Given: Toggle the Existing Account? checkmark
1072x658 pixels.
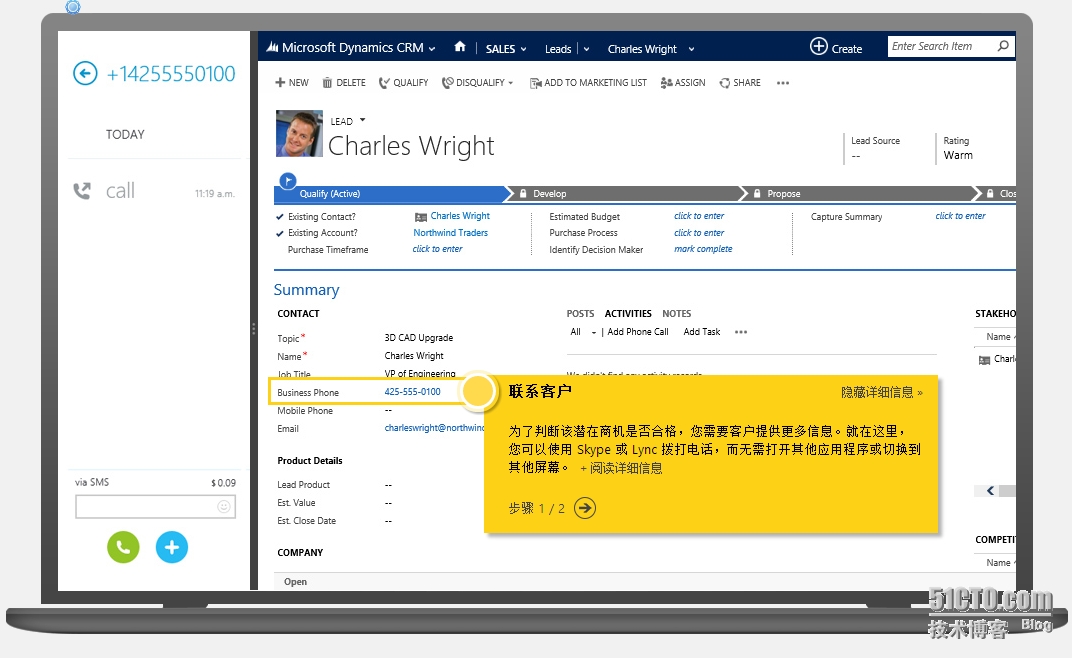Looking at the screenshot, I should pyautogui.click(x=280, y=233).
